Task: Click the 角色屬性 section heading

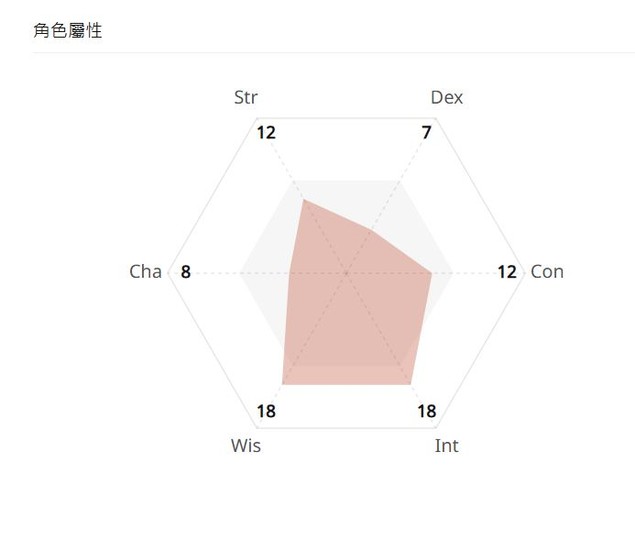Action: [68, 30]
